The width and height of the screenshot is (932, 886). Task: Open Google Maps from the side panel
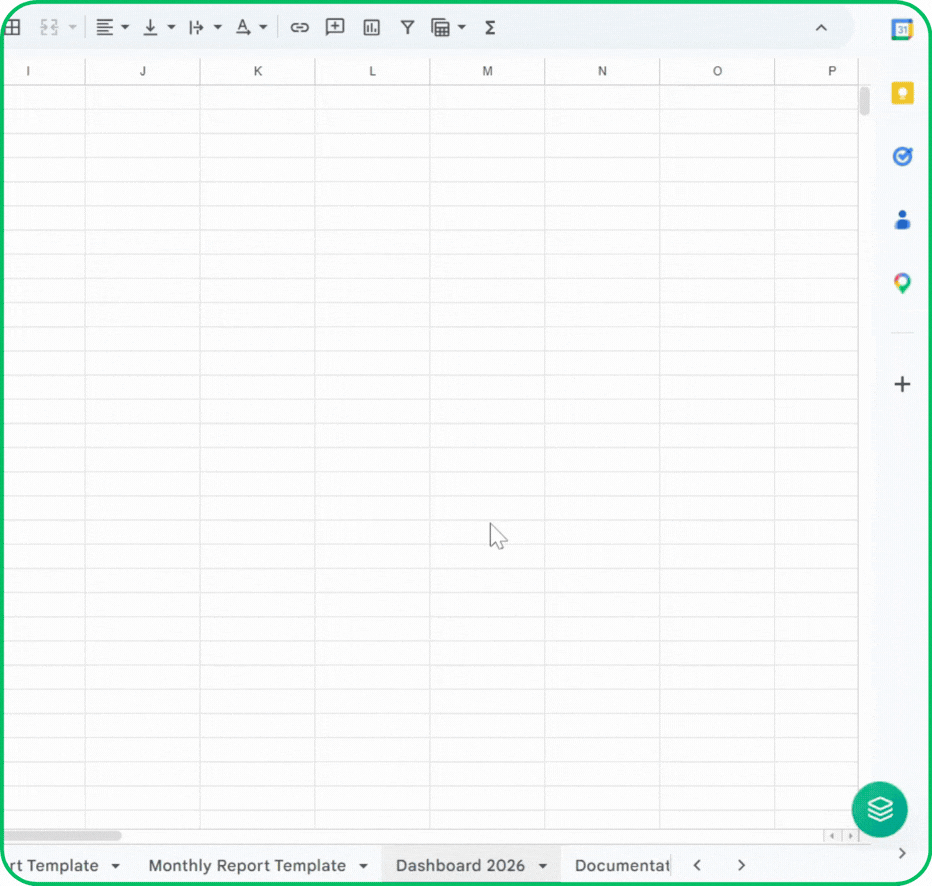click(902, 283)
